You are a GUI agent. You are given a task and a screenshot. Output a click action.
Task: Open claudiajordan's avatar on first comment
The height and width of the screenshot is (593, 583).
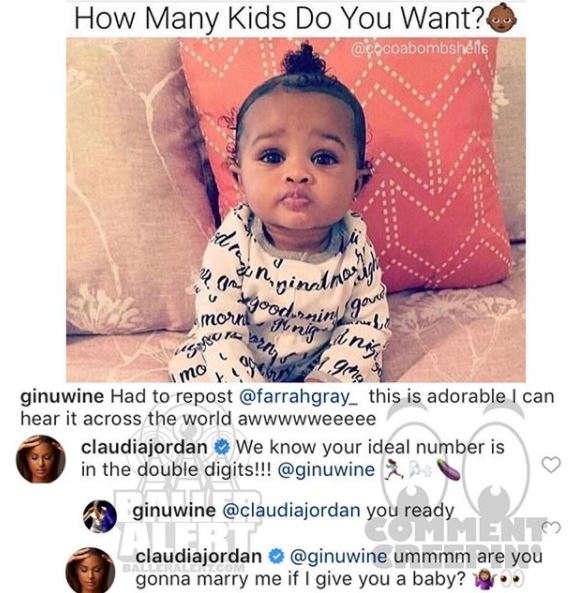point(41,459)
